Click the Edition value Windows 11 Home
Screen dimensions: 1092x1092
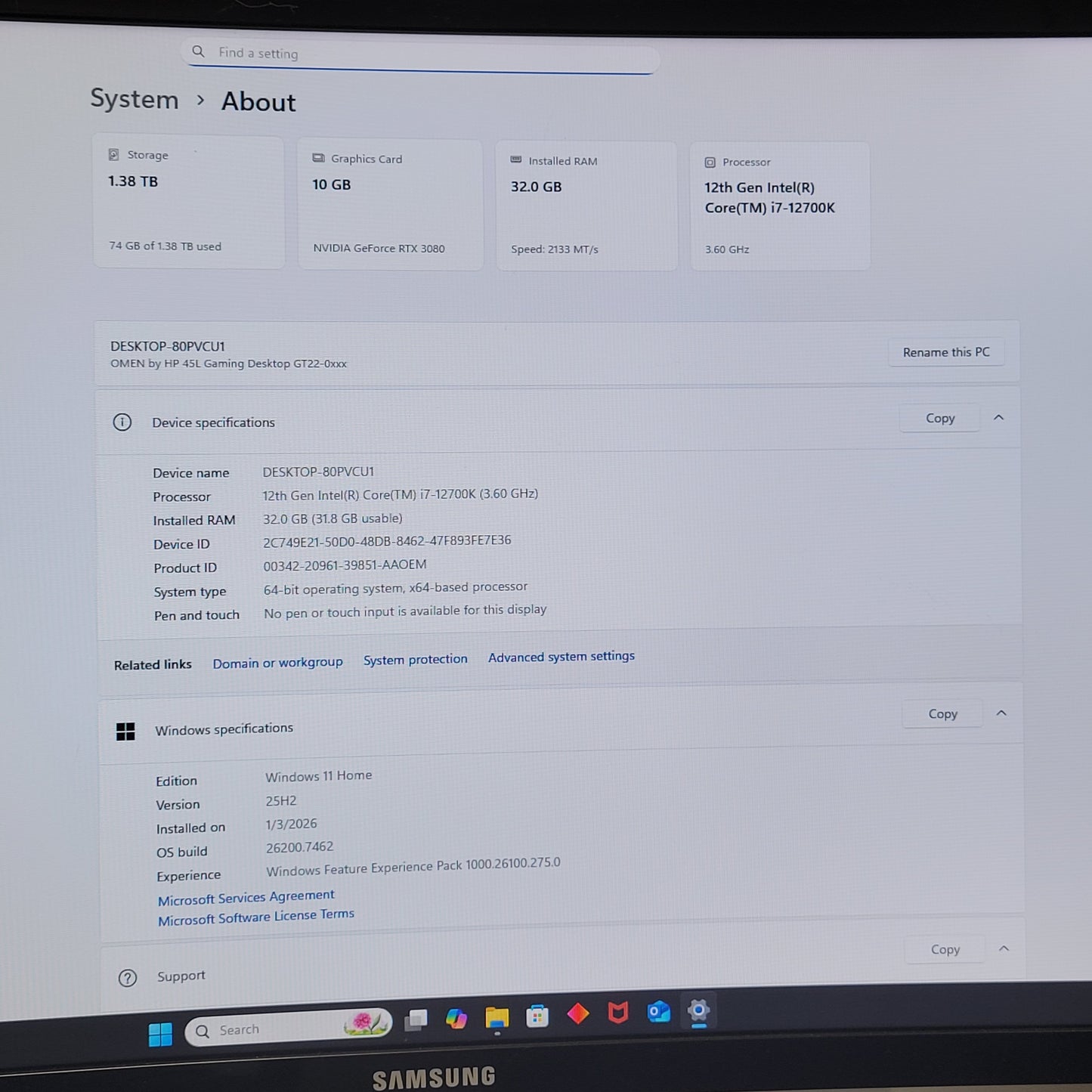318,776
